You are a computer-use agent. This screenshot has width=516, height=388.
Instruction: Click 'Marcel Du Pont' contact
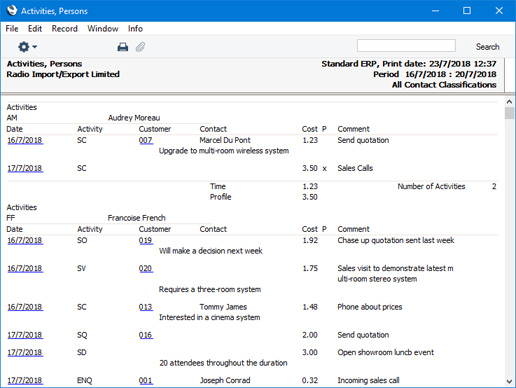point(225,140)
